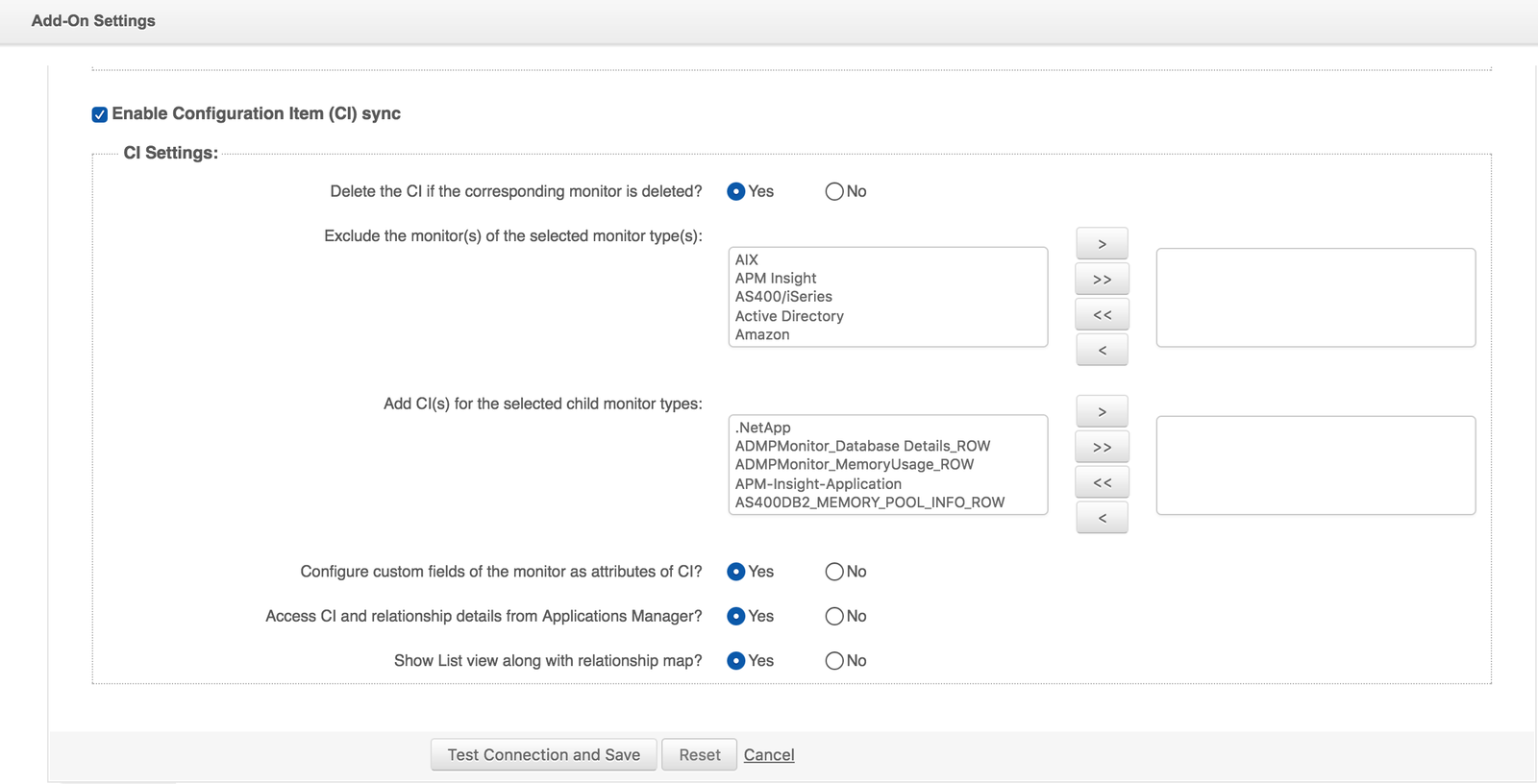Viewport: 1538px width, 784px height.
Task: Click the Cancel link
Action: [769, 755]
